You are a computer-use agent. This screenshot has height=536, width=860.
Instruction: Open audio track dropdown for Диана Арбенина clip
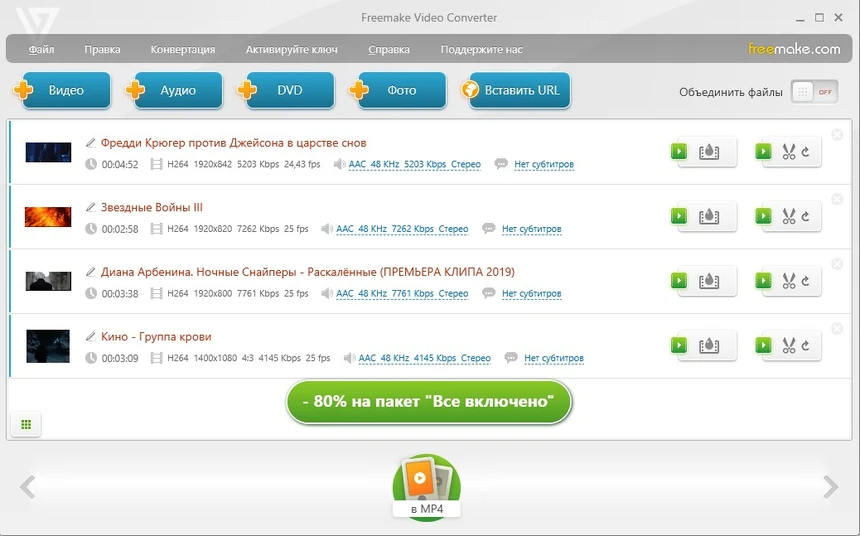pos(402,294)
